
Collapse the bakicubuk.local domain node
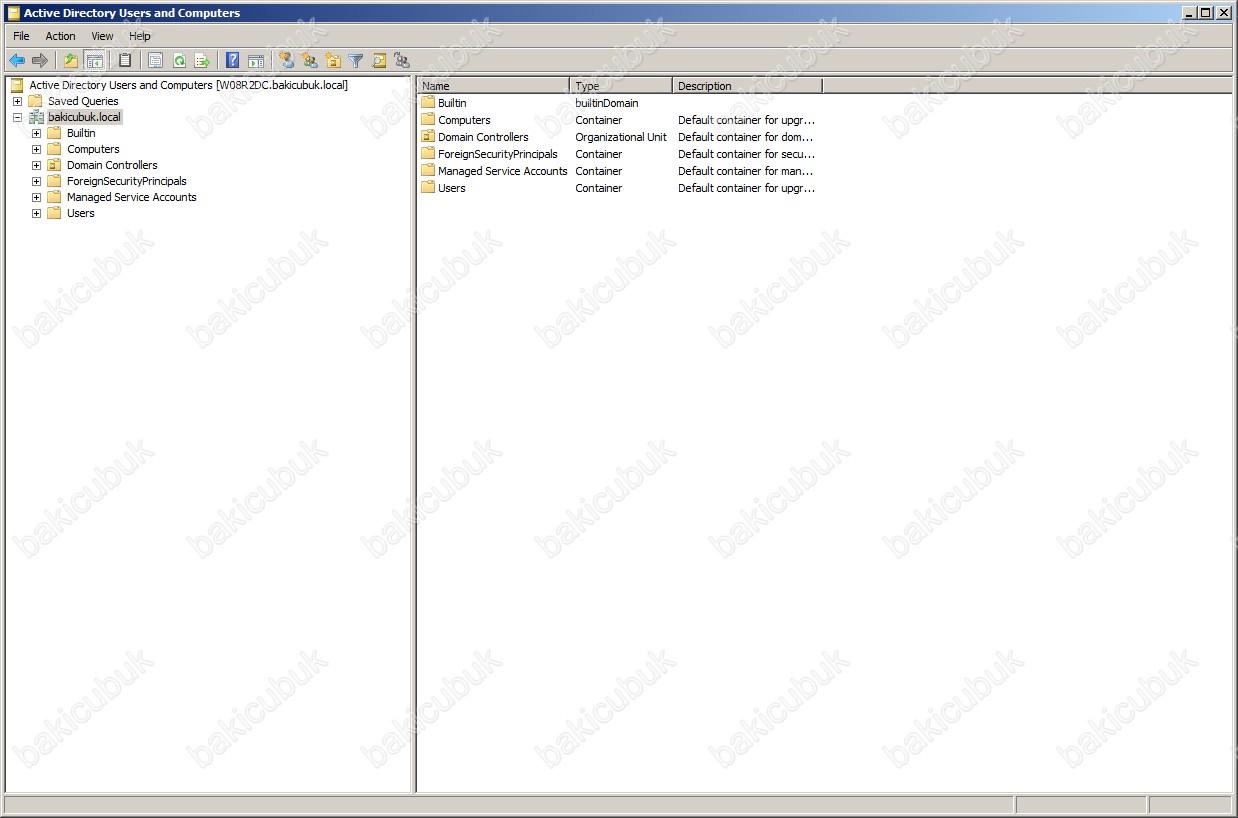coord(17,117)
